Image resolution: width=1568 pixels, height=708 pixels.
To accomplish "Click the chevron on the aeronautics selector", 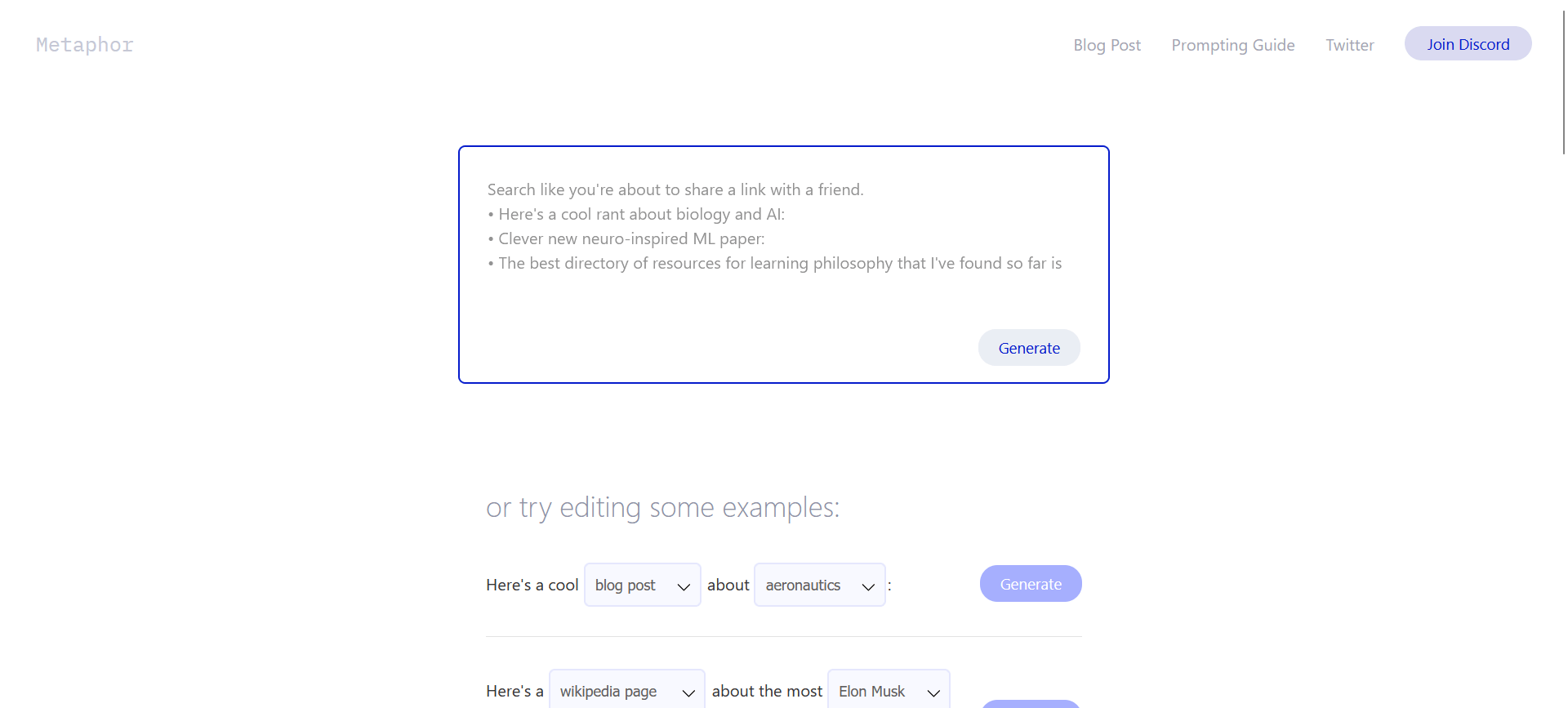I will 868,586.
